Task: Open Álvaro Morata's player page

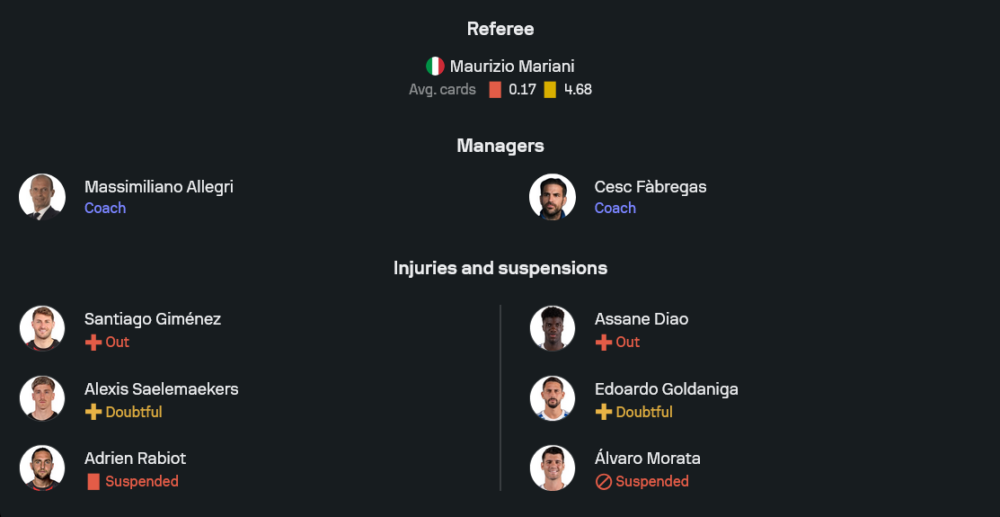Action: 647,458
